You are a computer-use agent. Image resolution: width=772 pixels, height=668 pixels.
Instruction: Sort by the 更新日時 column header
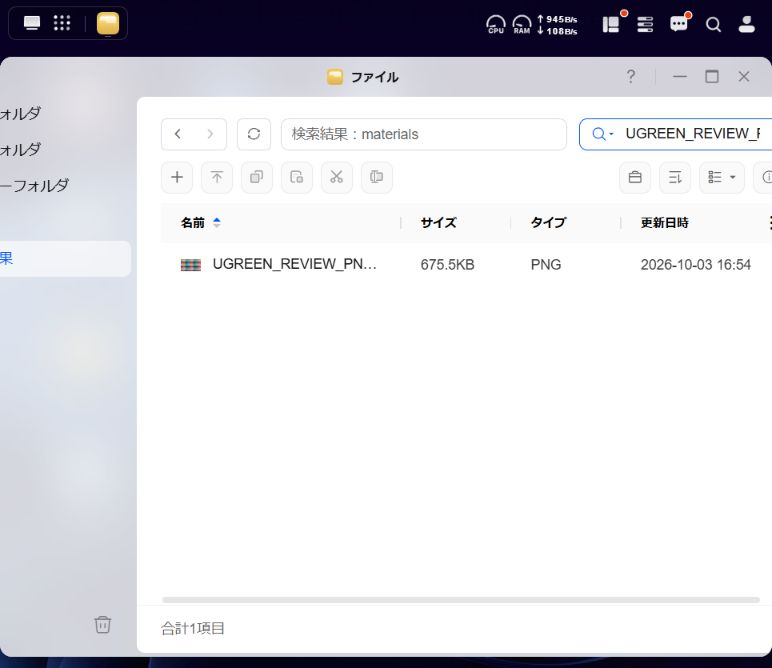pos(664,223)
